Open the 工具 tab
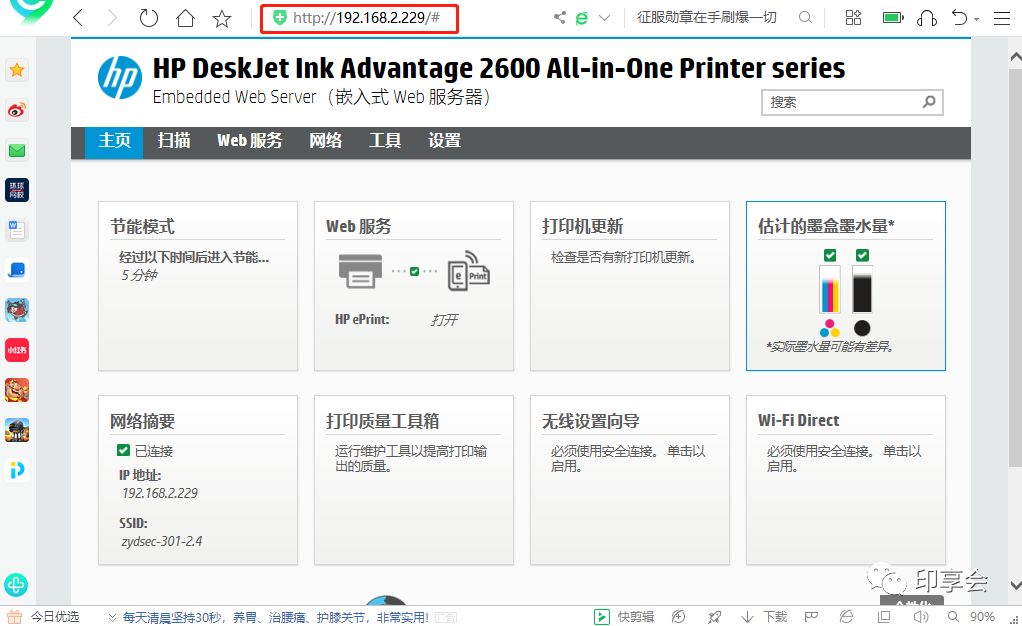This screenshot has height=626, width=1022. click(385, 141)
